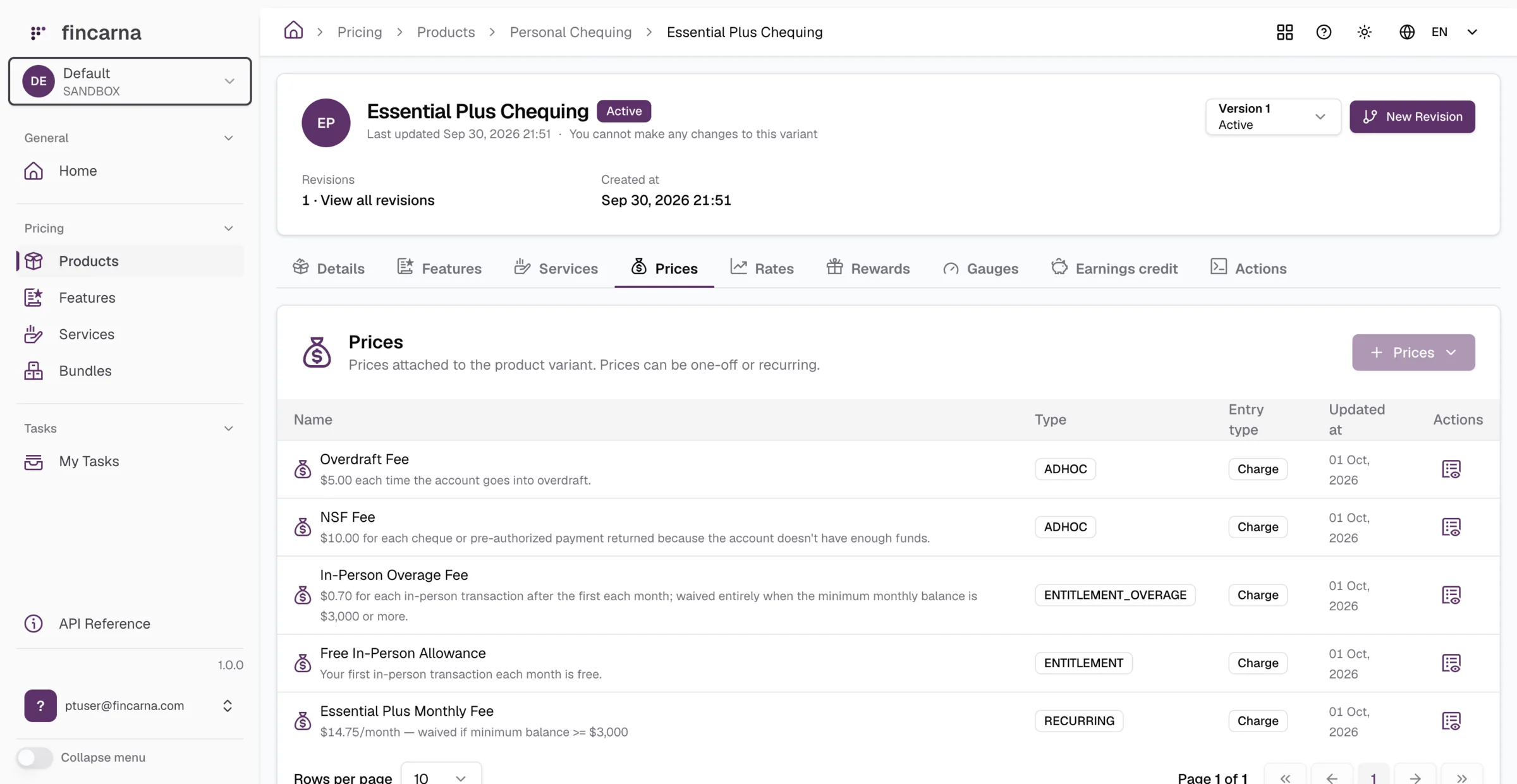Click Pricing in the breadcrumb

[360, 32]
